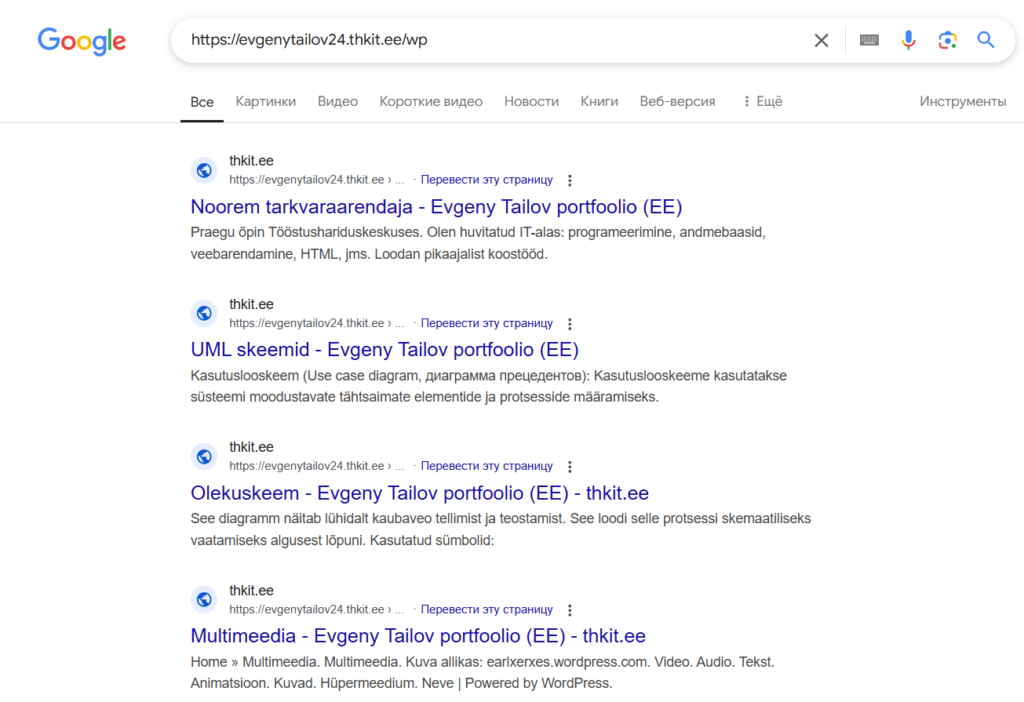Open the UML skeemid result link
Image resolution: width=1024 pixels, height=702 pixels.
click(384, 350)
